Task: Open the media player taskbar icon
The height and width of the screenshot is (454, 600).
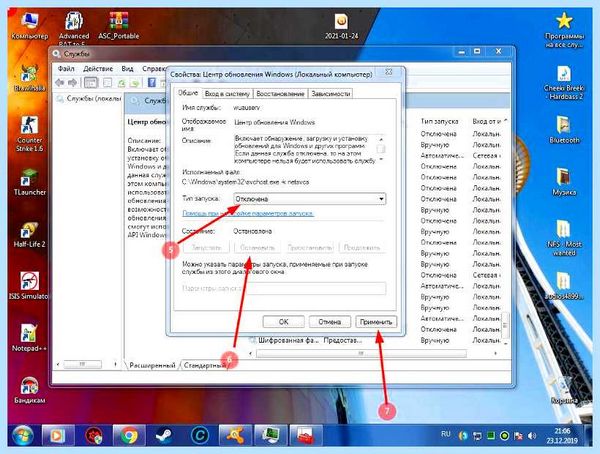Action: pos(57,436)
